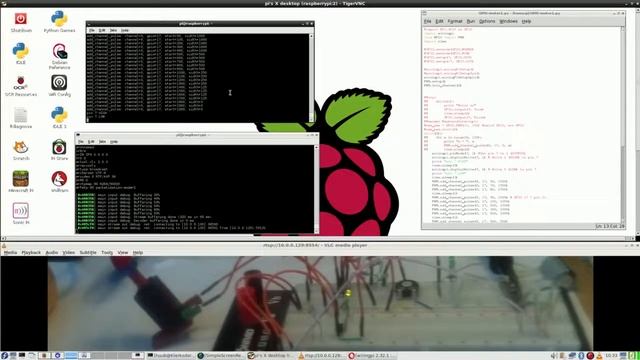Open Windows menu in Python editor window
The height and width of the screenshot is (360, 640).
pos(508,21)
